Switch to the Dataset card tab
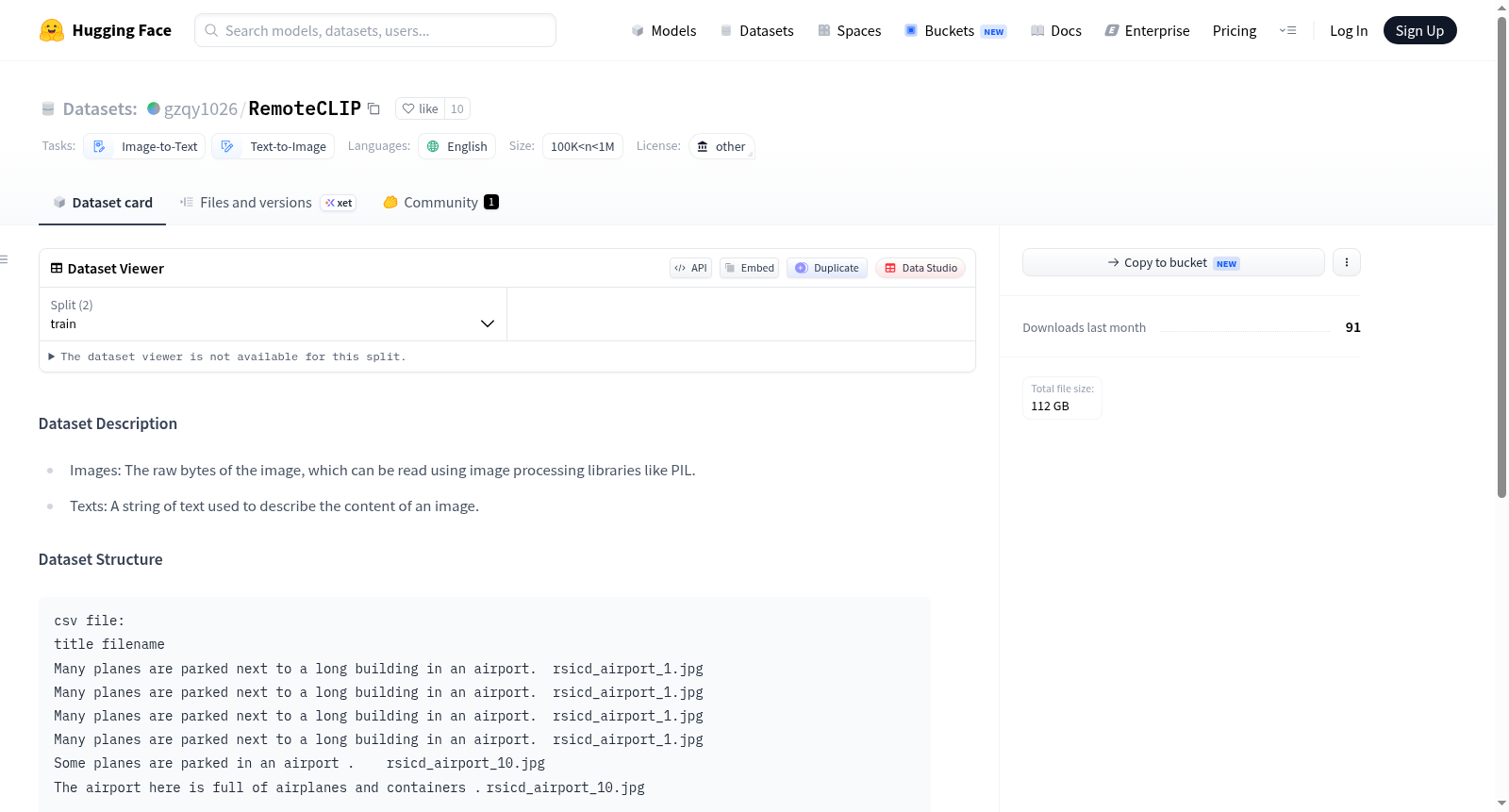The image size is (1509, 812). 103,203
